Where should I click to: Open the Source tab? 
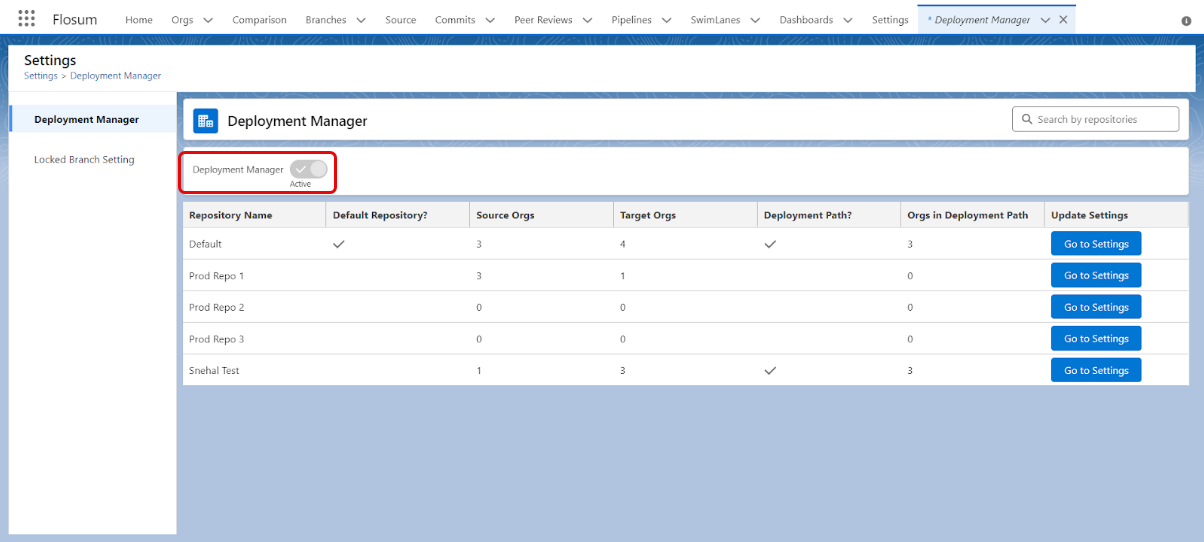click(401, 20)
